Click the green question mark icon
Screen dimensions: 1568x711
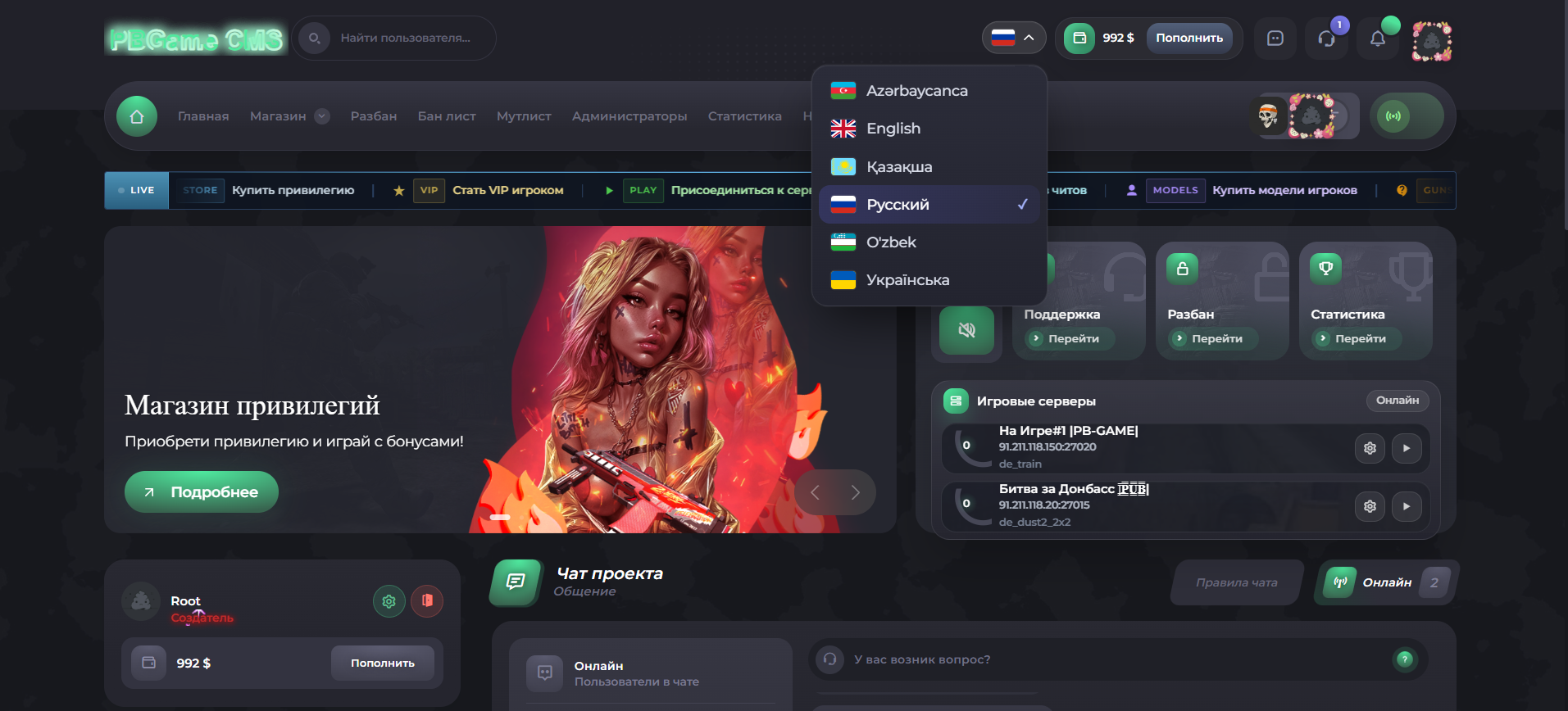tap(1404, 659)
